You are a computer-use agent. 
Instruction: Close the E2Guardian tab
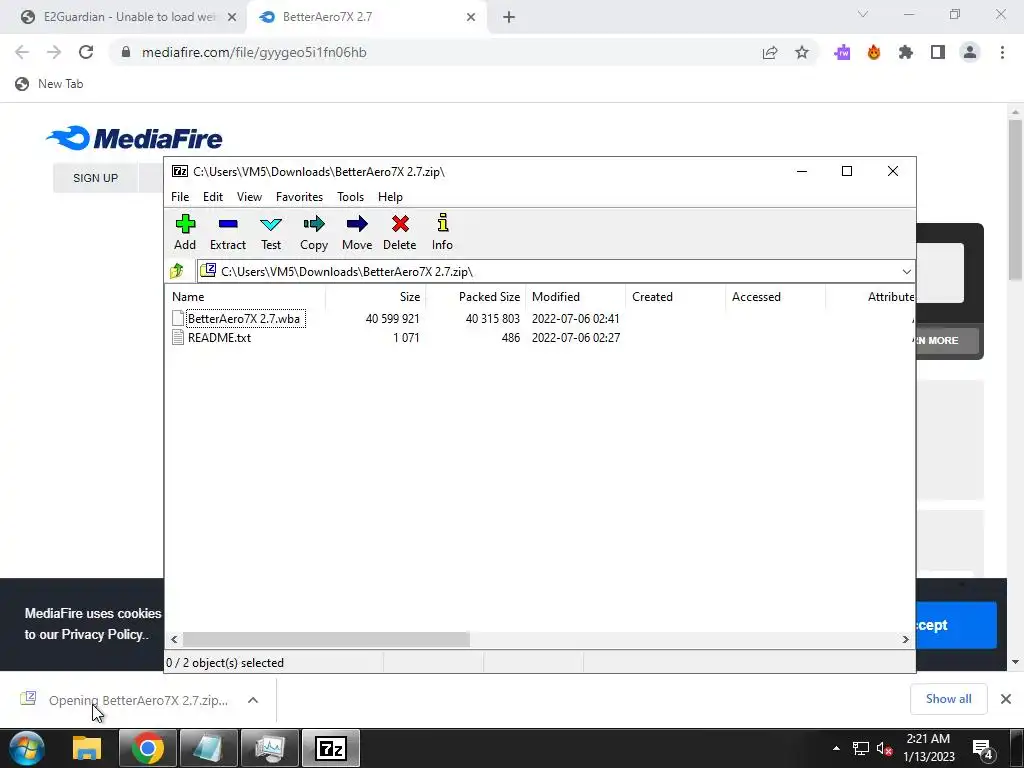point(231,18)
